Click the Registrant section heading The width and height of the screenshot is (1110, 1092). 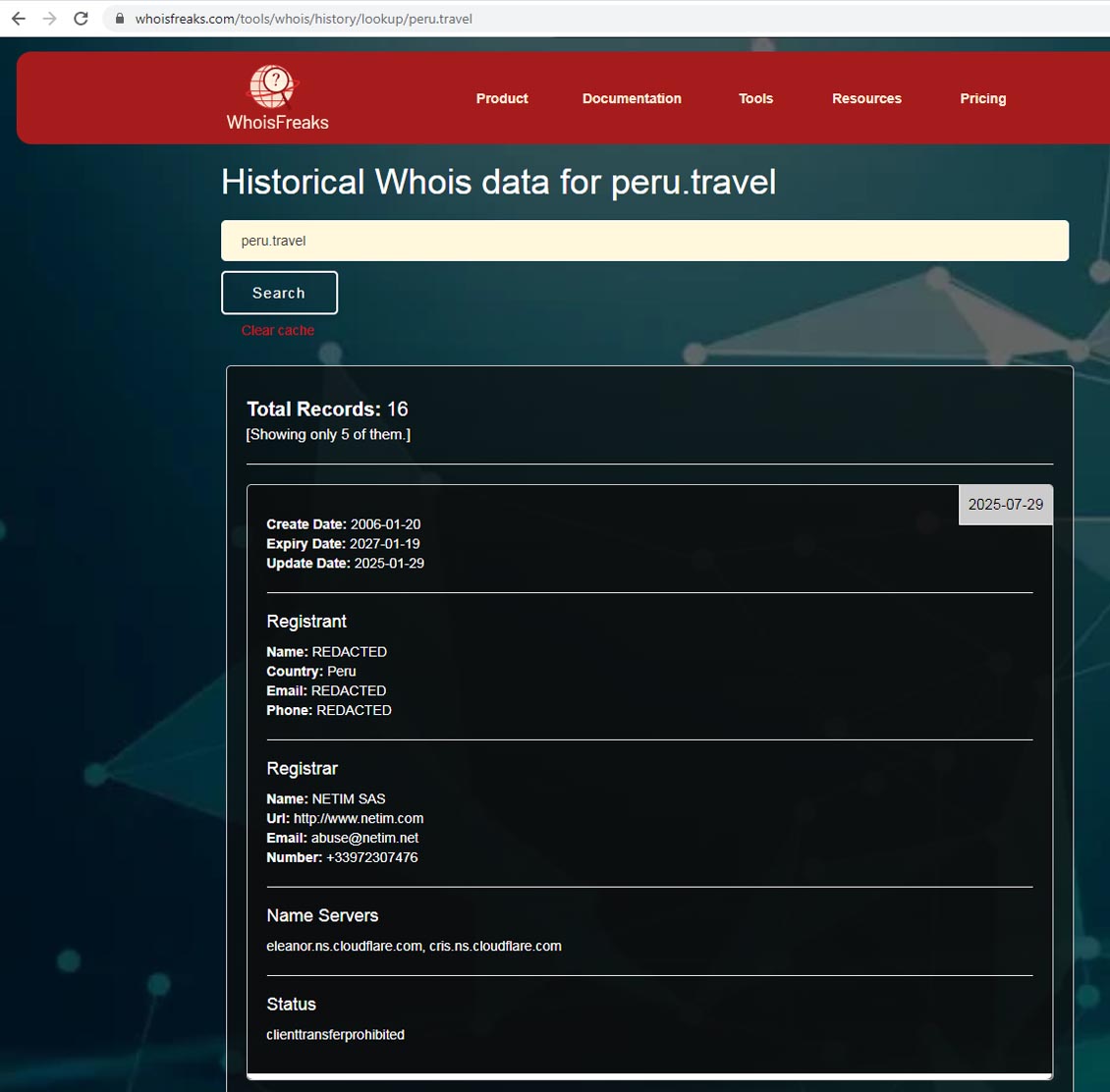[305, 622]
